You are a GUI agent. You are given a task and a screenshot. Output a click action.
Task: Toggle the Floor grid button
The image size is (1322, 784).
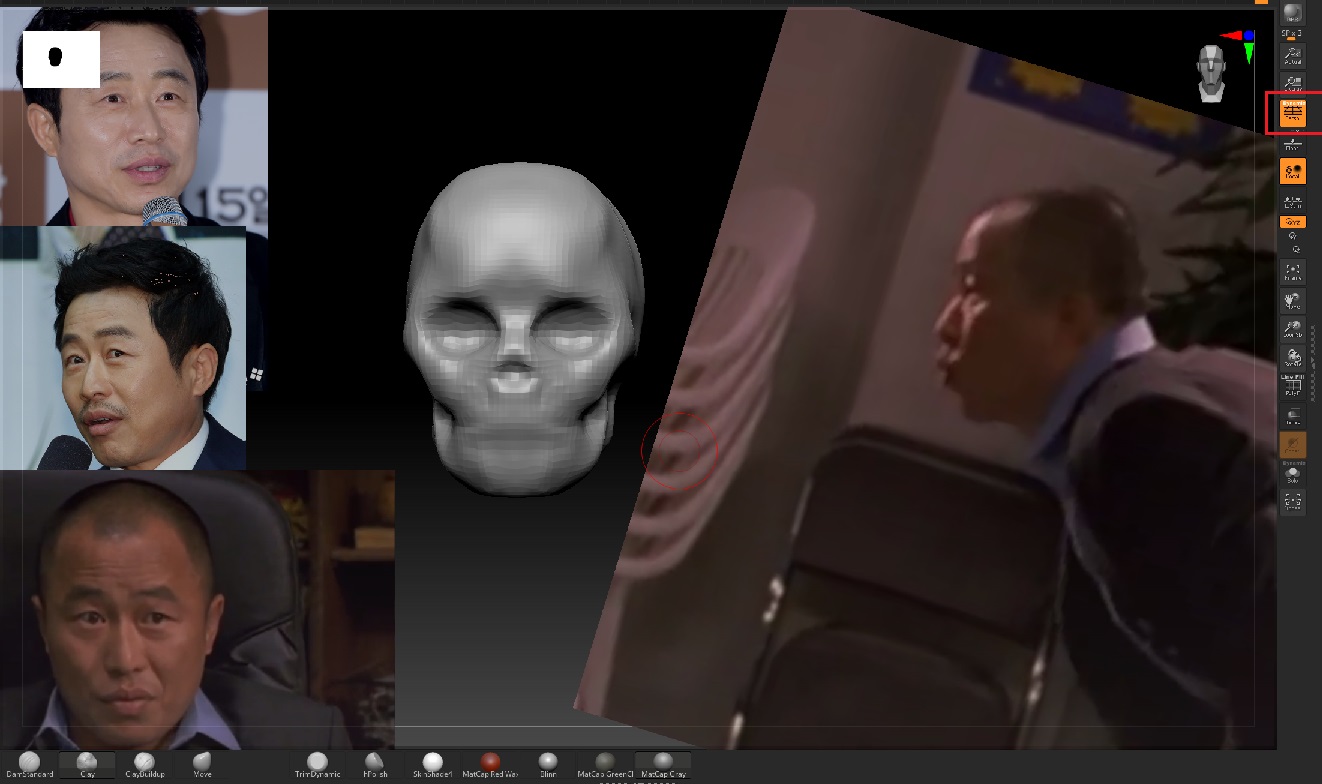[x=1293, y=143]
